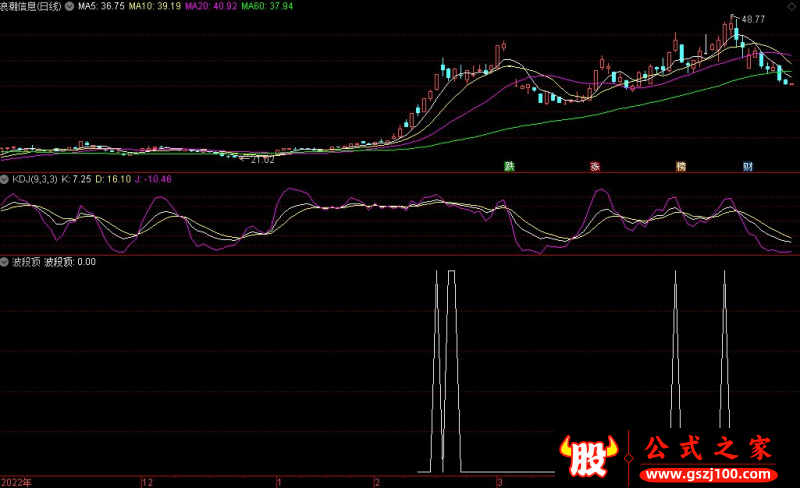This screenshot has height=488, width=800.
Task: Click the 2022年 label on the timeline
Action: (x=17, y=481)
